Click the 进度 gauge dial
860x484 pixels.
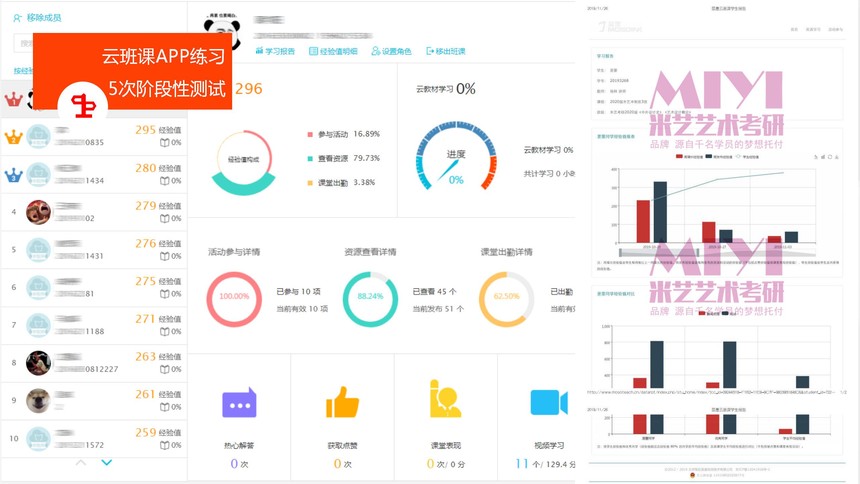pyautogui.click(x=456, y=156)
